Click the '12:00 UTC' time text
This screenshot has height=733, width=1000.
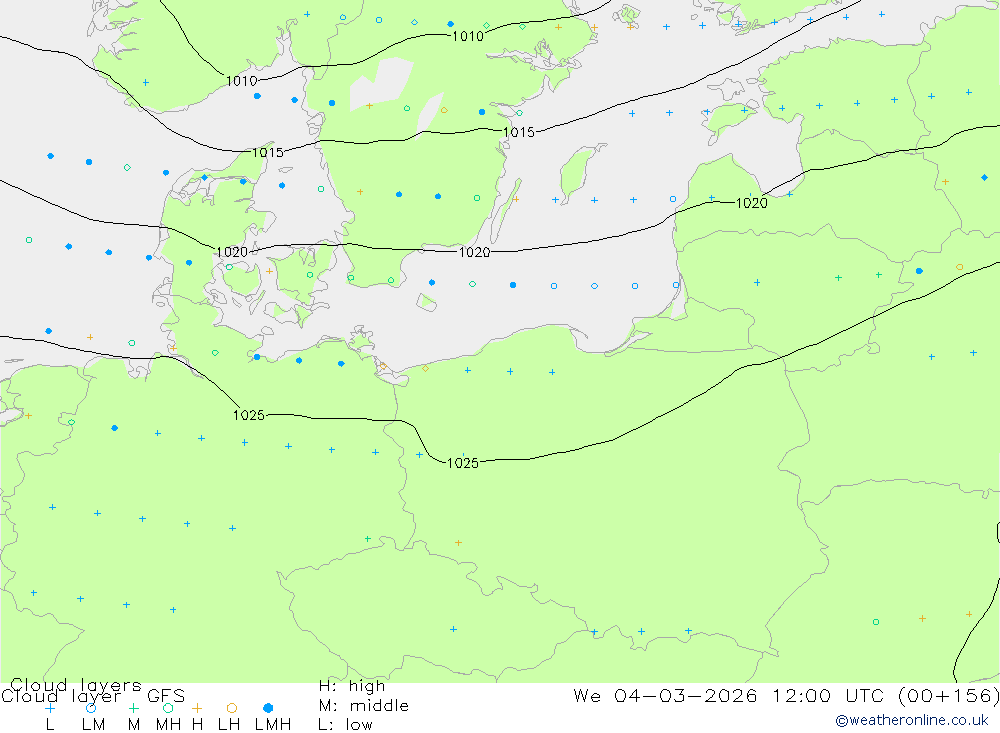tap(827, 695)
